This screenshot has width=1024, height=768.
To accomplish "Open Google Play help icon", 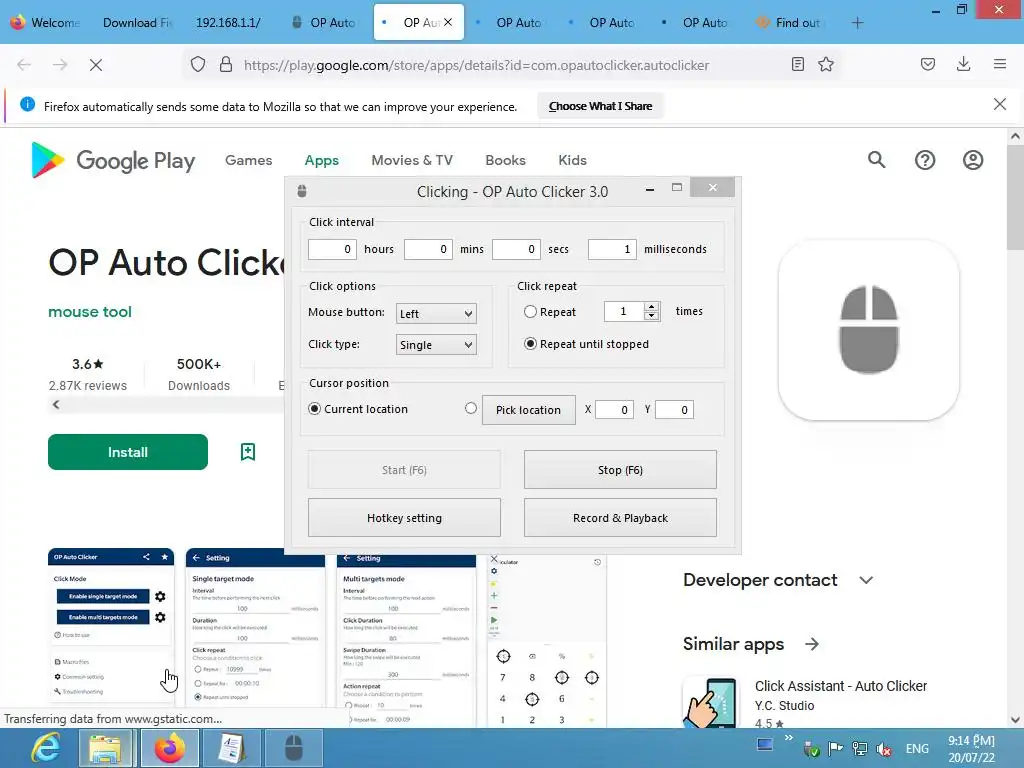I will (x=925, y=160).
